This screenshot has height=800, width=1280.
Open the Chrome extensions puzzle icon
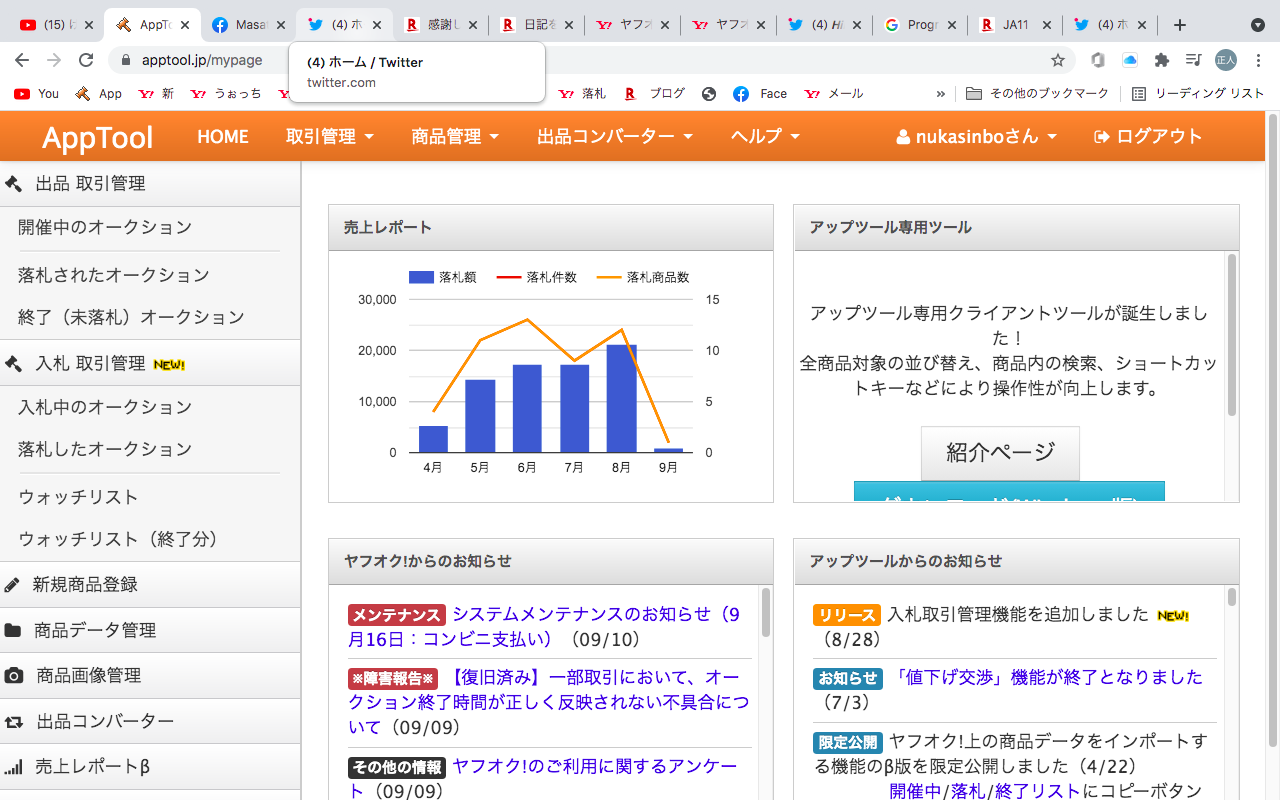tap(1161, 60)
